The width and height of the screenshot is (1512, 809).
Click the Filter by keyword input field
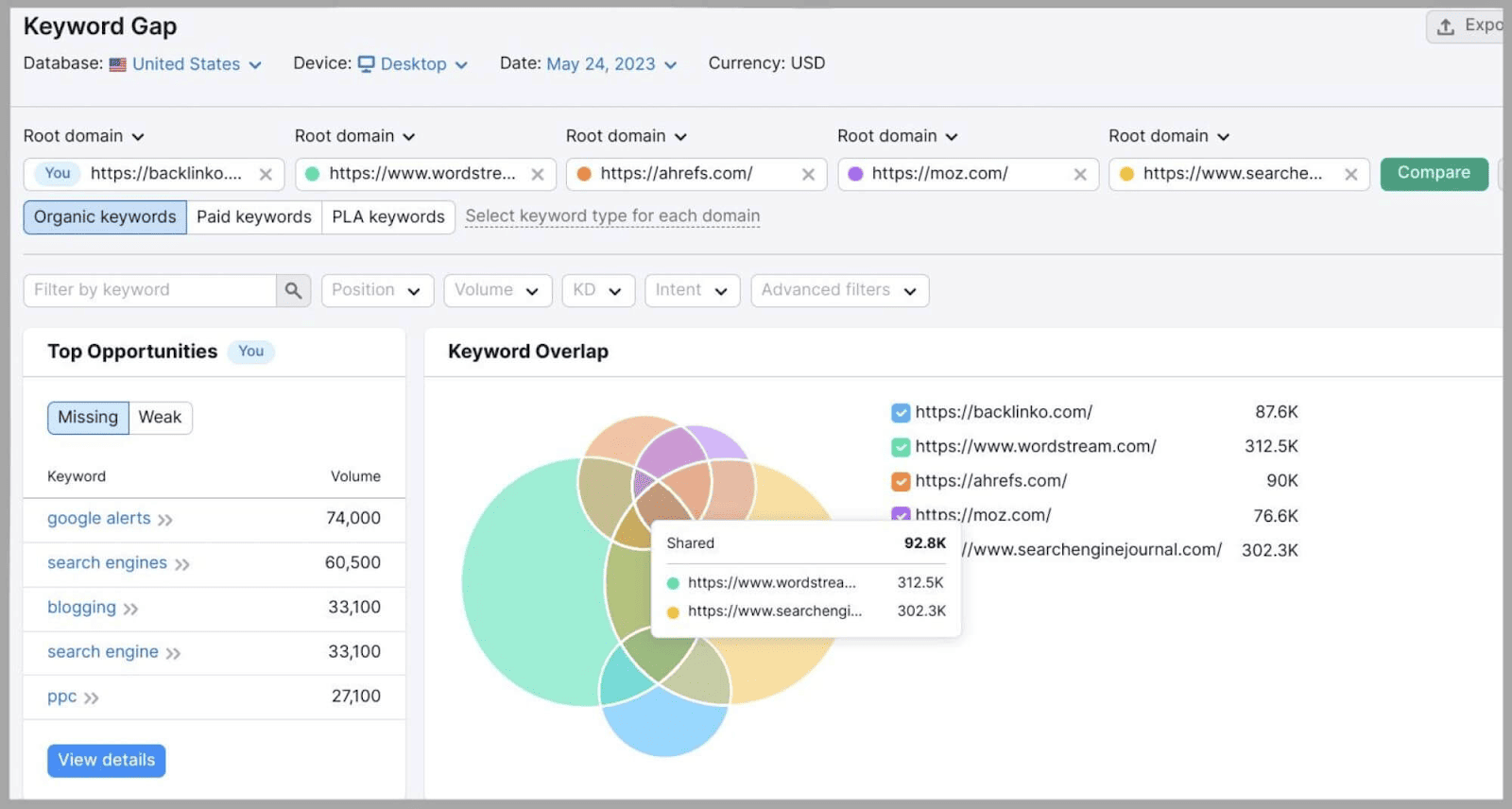coord(149,290)
